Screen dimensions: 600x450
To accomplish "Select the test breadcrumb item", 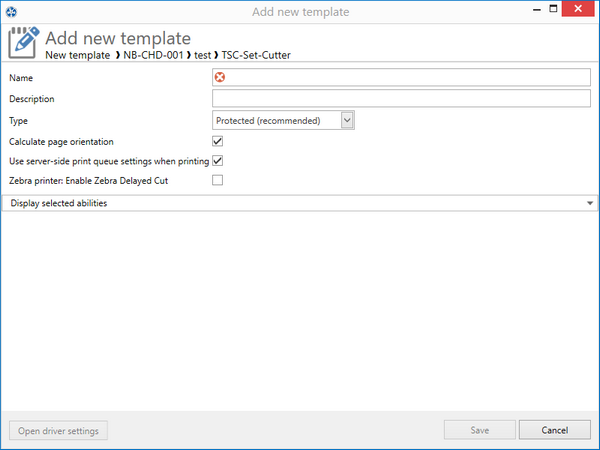I will click(x=202, y=55).
